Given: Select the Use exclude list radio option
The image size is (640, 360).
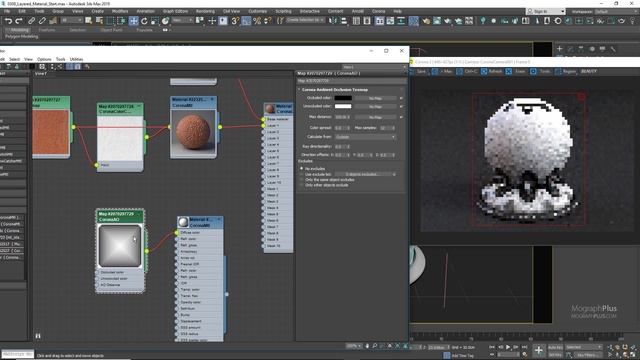Looking at the screenshot, I should (302, 174).
